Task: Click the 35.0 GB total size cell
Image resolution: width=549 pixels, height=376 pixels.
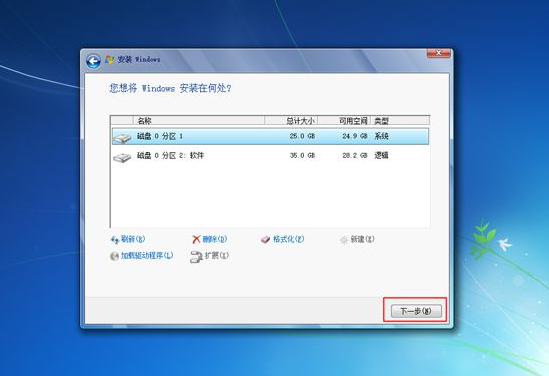Action: pos(302,155)
